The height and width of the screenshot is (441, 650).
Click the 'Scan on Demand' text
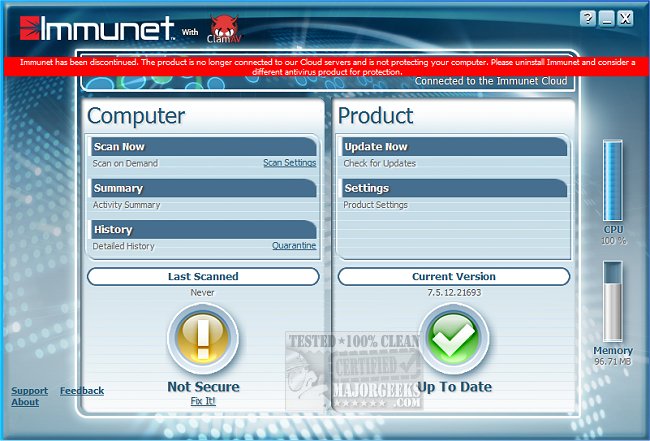[125, 163]
